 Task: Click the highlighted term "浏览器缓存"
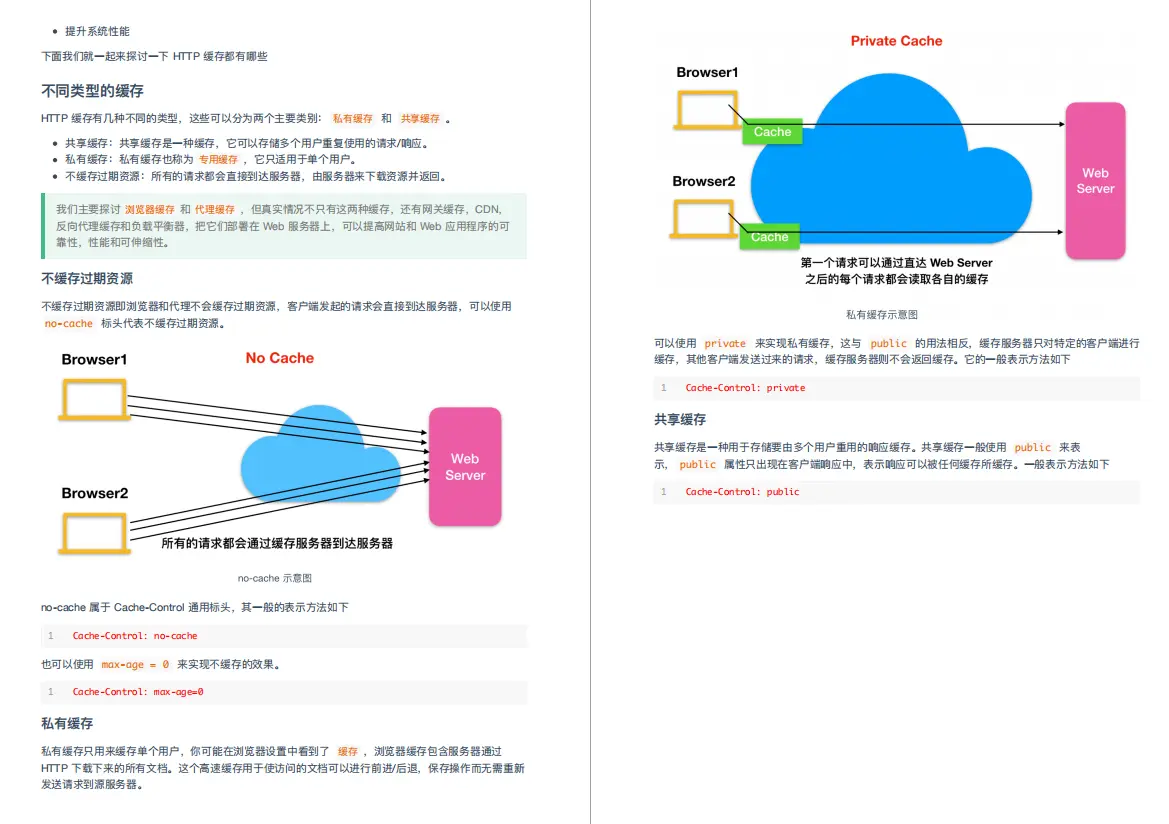[149, 210]
